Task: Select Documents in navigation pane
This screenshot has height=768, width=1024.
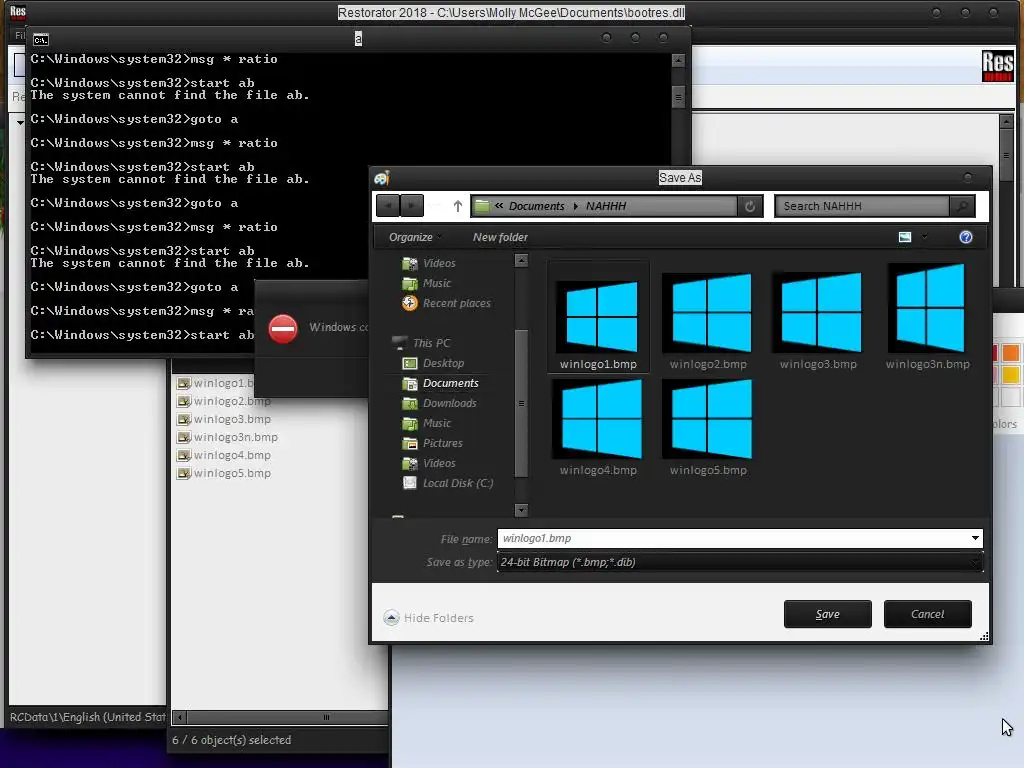Action: coord(440,383)
